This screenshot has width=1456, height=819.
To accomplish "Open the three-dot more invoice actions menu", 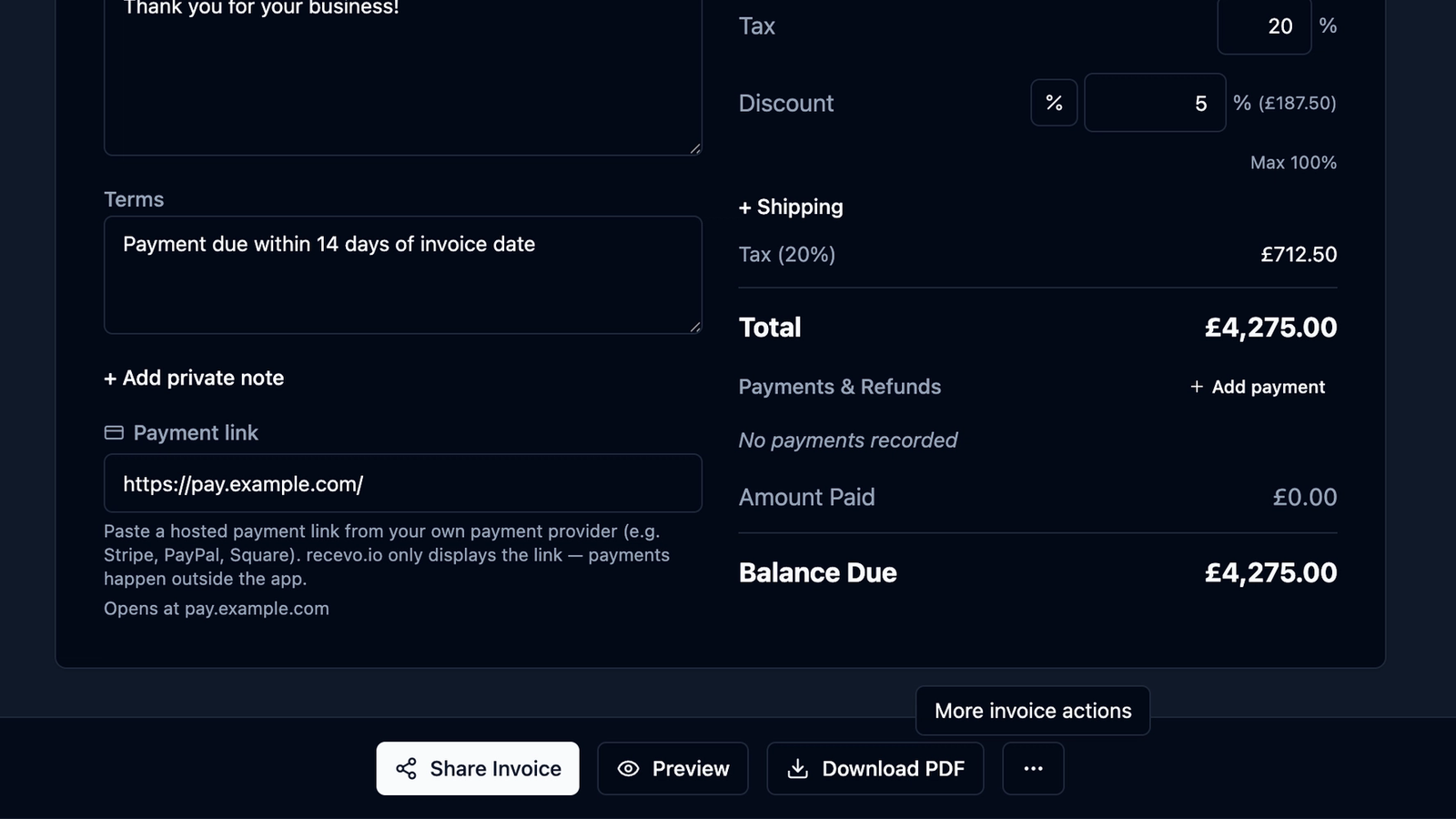I will coord(1033,768).
